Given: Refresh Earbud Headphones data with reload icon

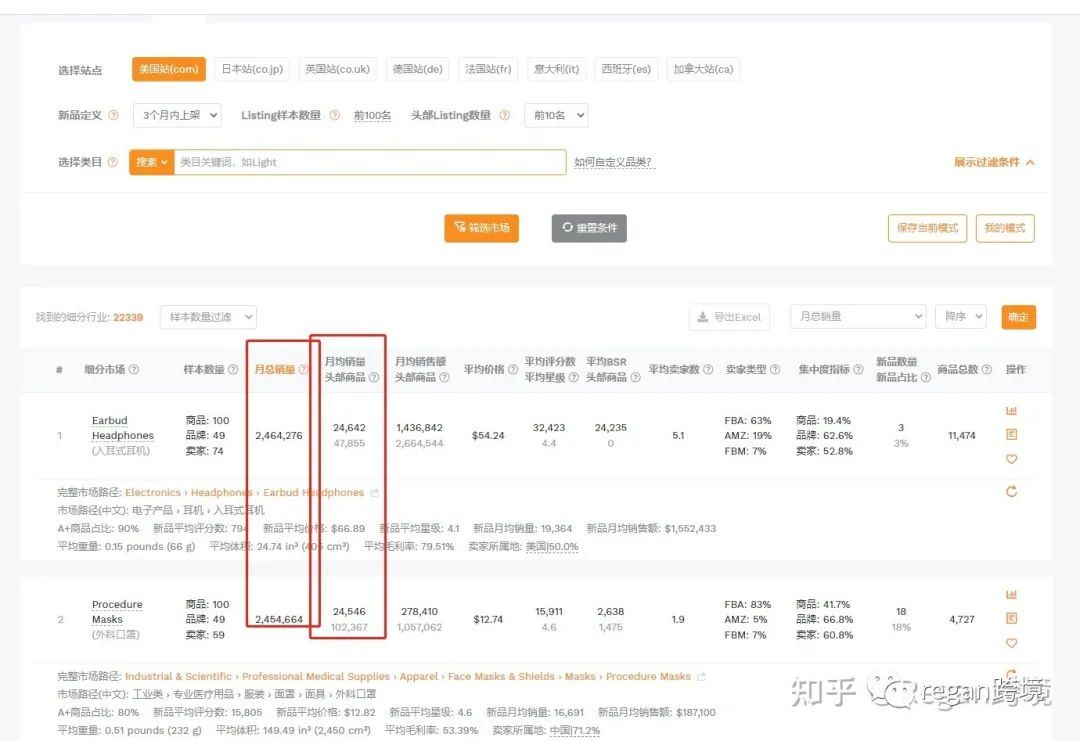Looking at the screenshot, I should point(1011,491).
